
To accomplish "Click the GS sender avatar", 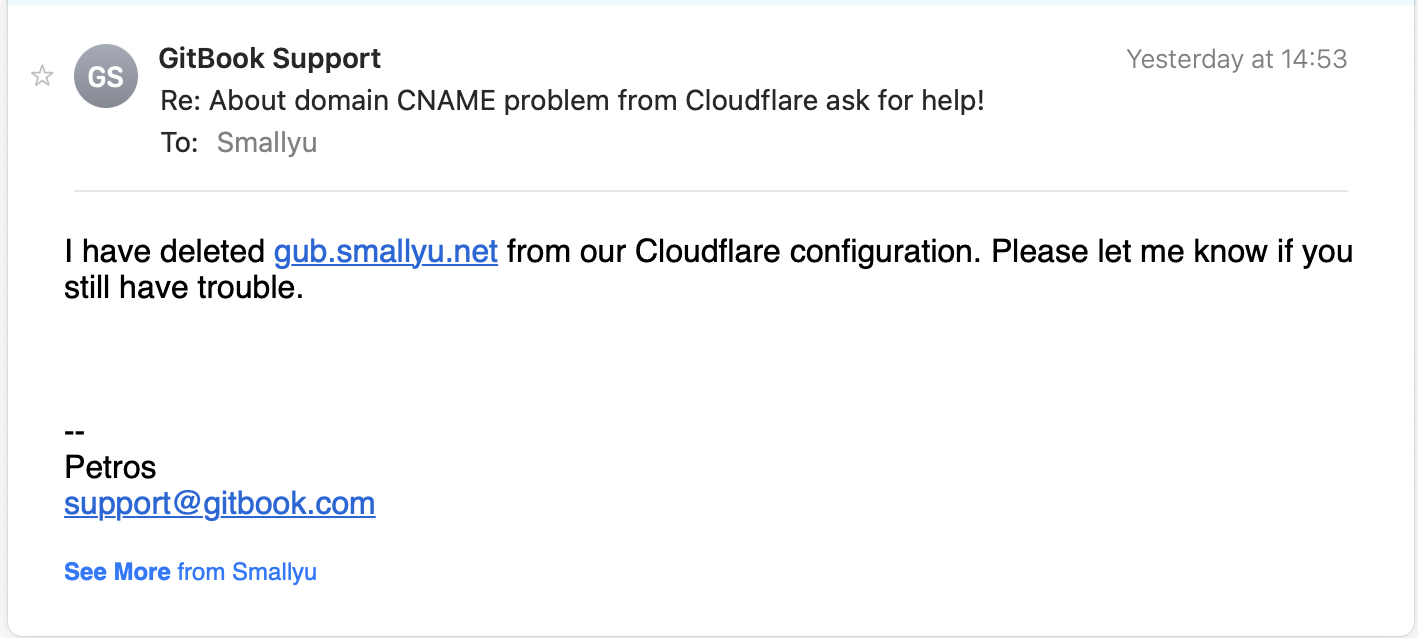I will click(x=105, y=76).
